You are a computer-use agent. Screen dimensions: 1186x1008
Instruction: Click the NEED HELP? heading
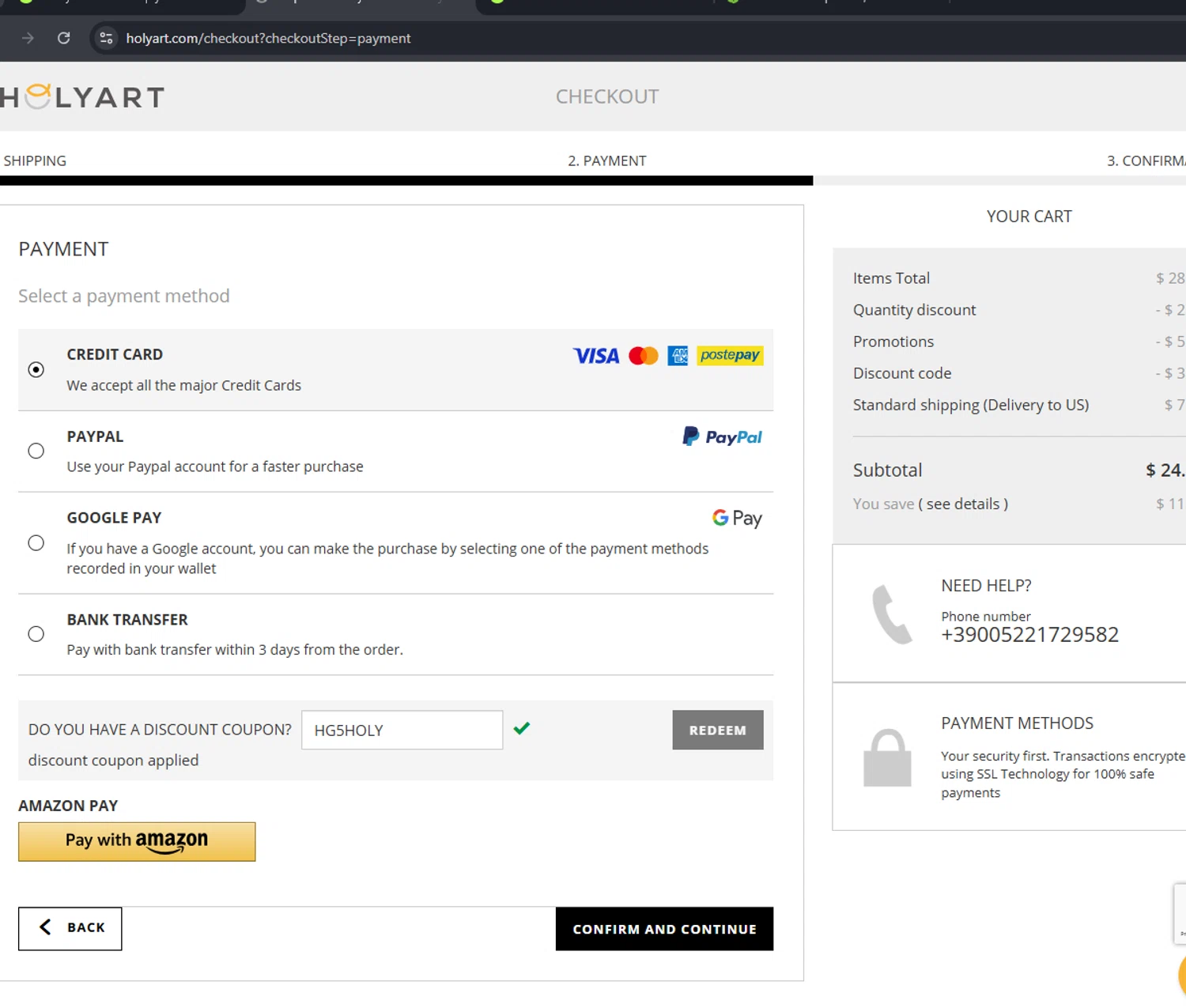(x=986, y=586)
